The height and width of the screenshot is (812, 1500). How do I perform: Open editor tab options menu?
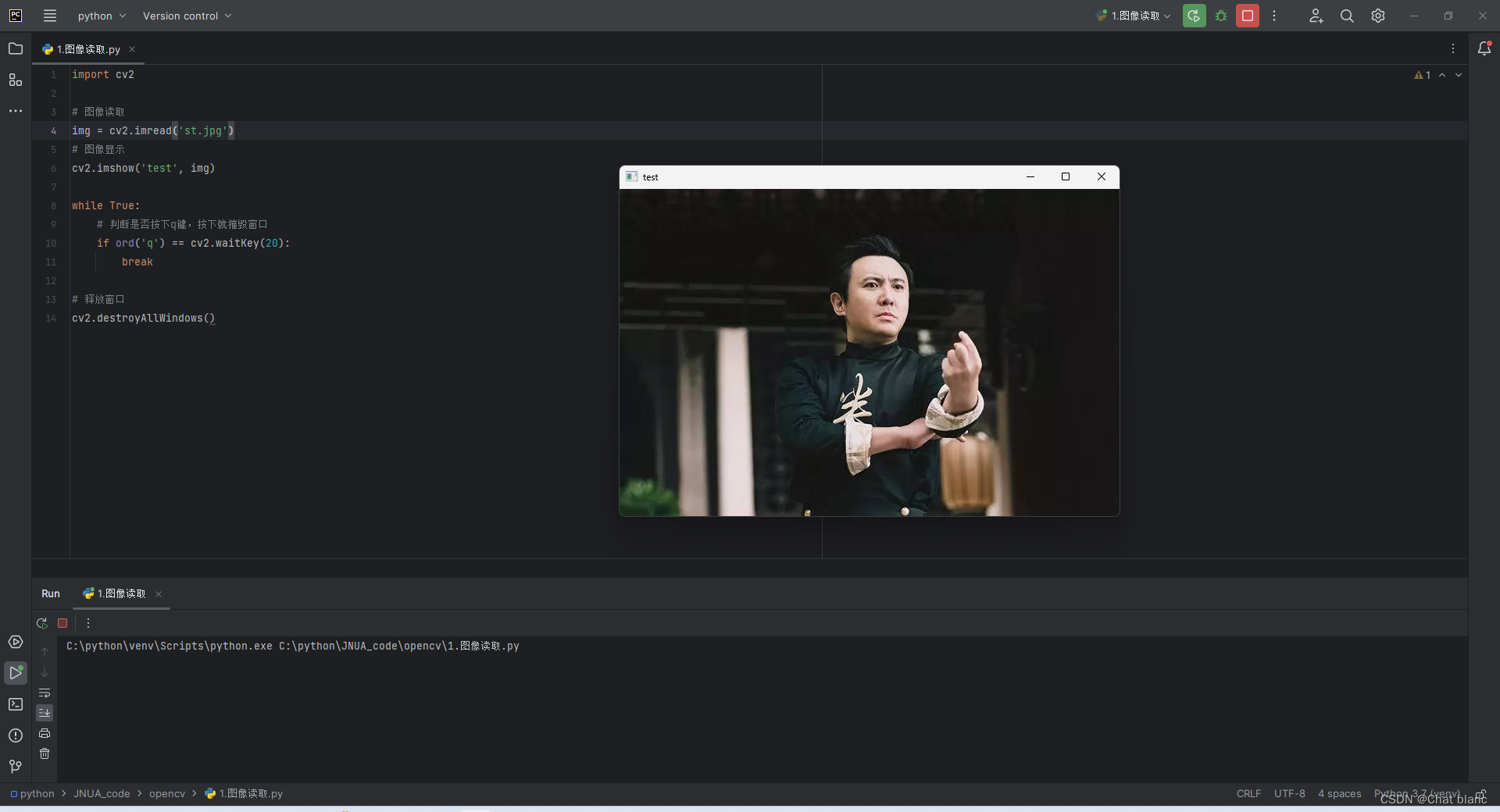(x=1453, y=48)
